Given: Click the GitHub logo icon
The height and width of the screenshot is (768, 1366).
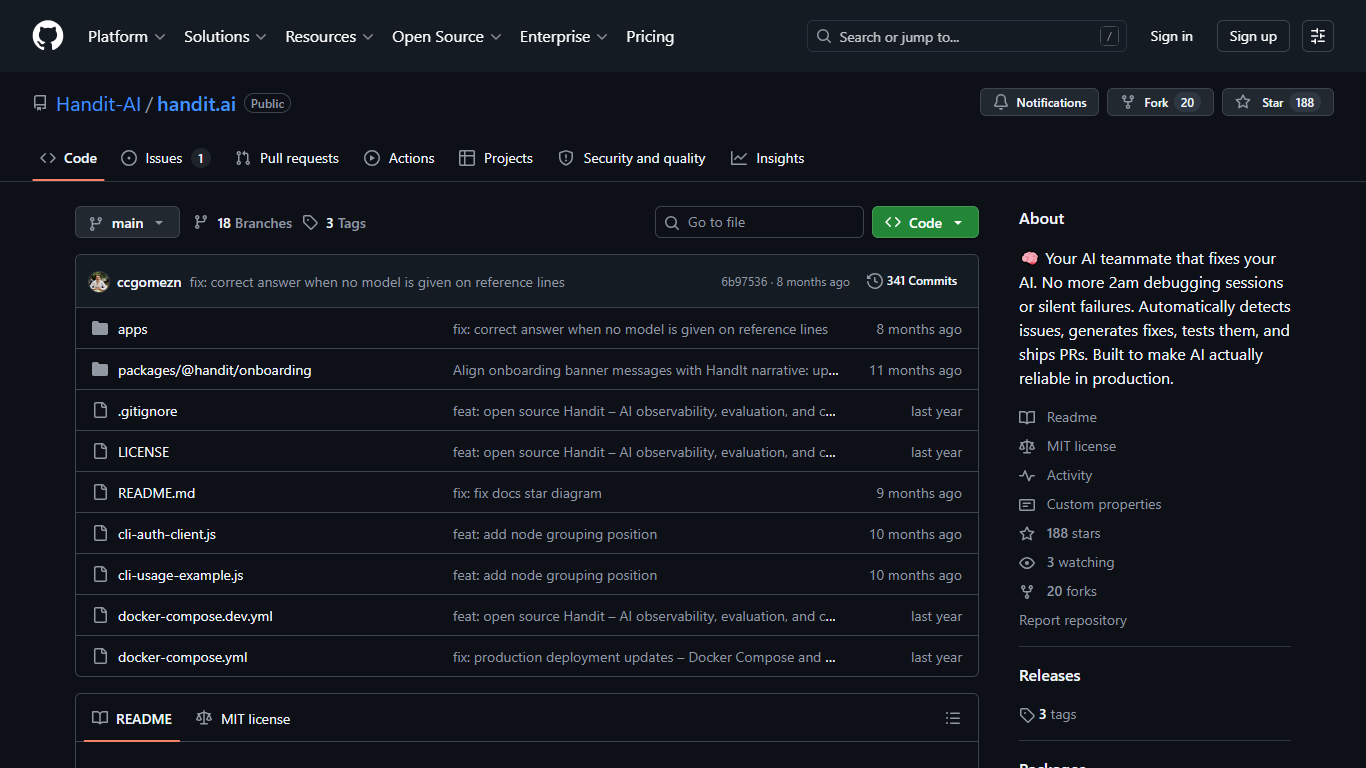Looking at the screenshot, I should (48, 36).
